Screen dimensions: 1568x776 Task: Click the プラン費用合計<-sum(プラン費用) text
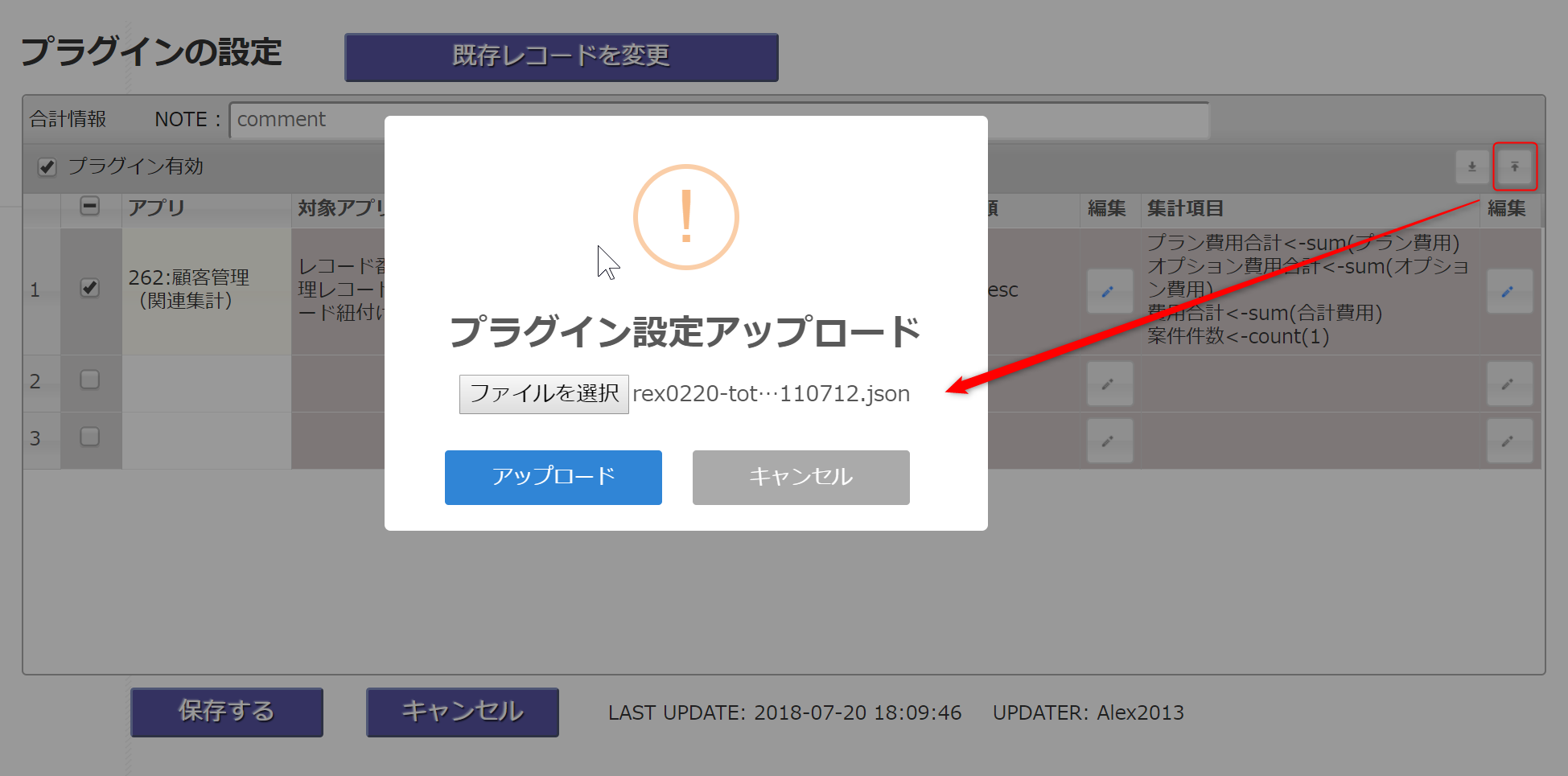pyautogui.click(x=1303, y=242)
